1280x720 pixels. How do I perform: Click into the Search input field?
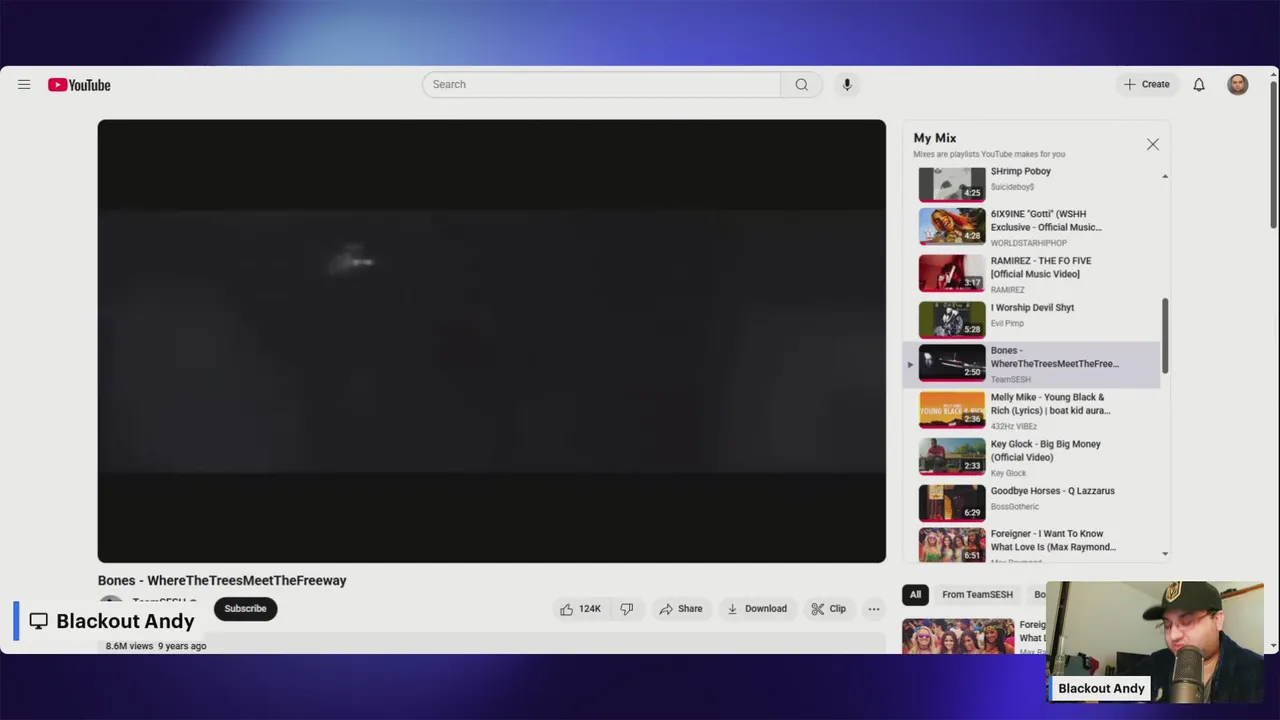[x=601, y=85]
